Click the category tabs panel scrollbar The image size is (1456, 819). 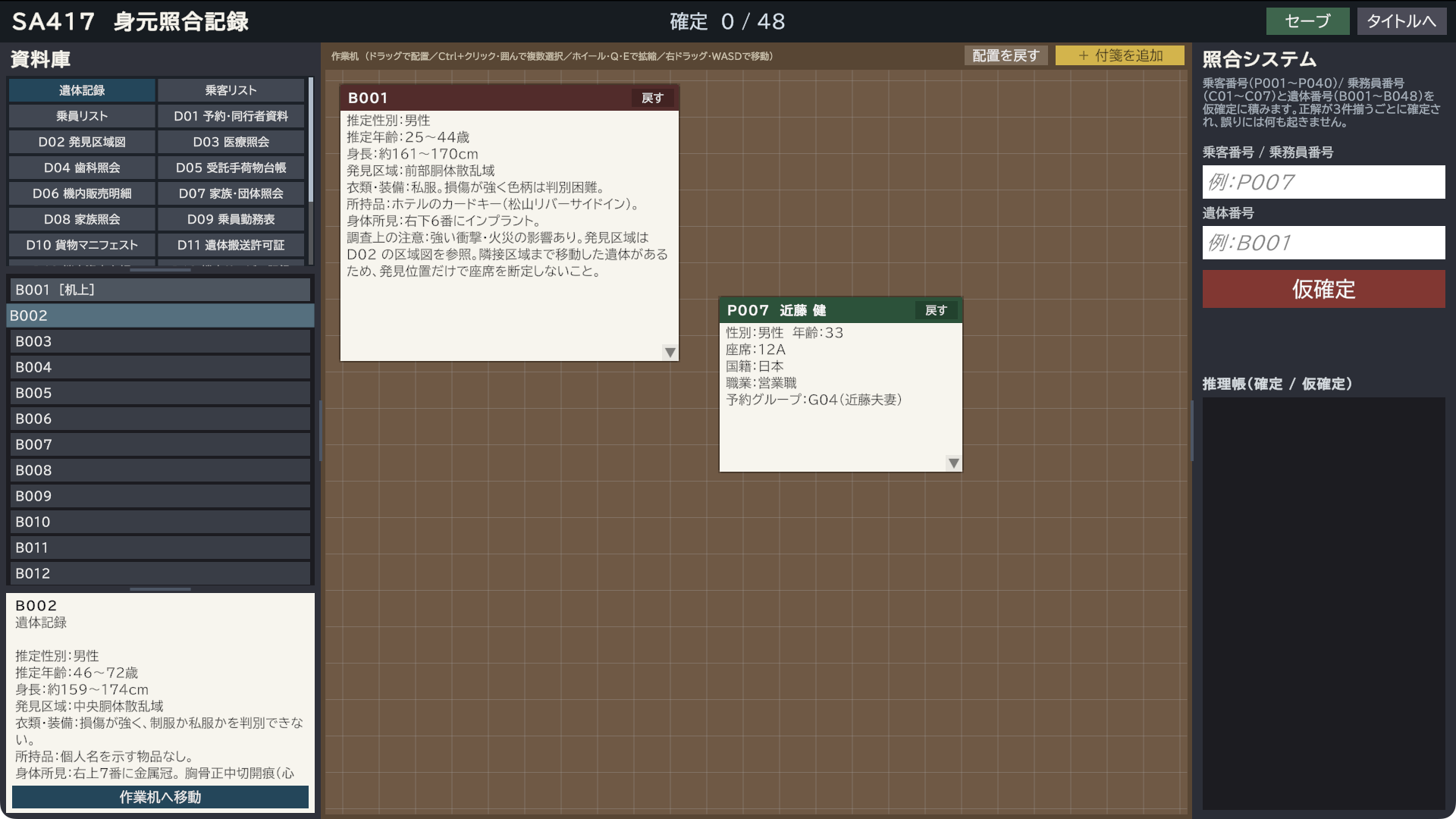311,140
